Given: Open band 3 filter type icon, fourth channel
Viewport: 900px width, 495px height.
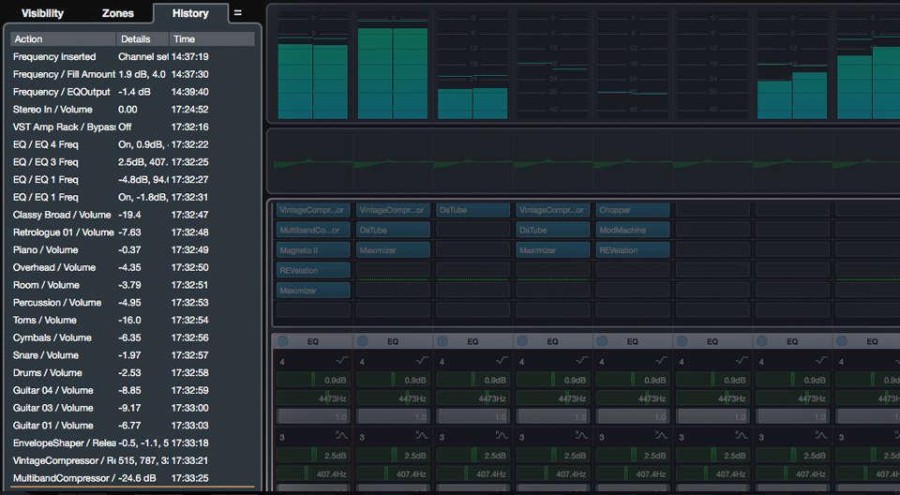Looking at the screenshot, I should 581,436.
